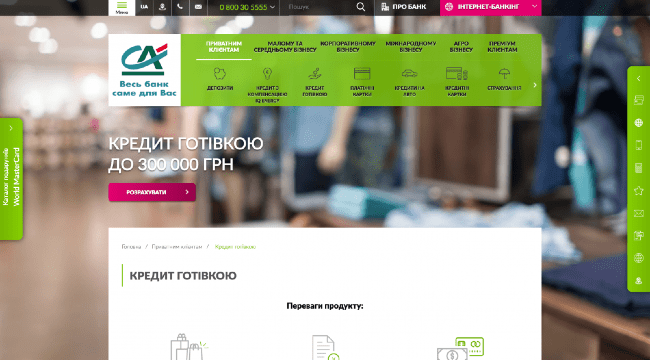Go to Головна in breadcrumbs

[131, 247]
